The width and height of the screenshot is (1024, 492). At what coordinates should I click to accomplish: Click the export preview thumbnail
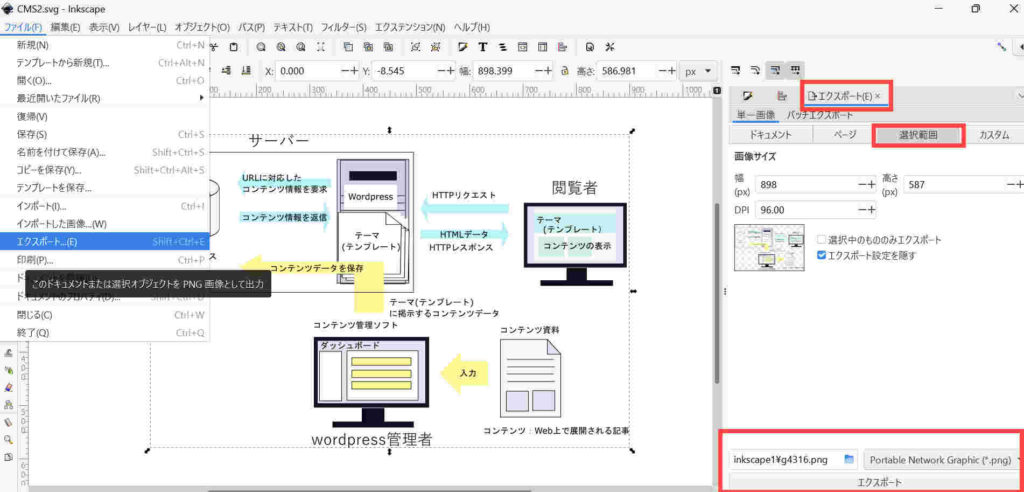coord(770,247)
